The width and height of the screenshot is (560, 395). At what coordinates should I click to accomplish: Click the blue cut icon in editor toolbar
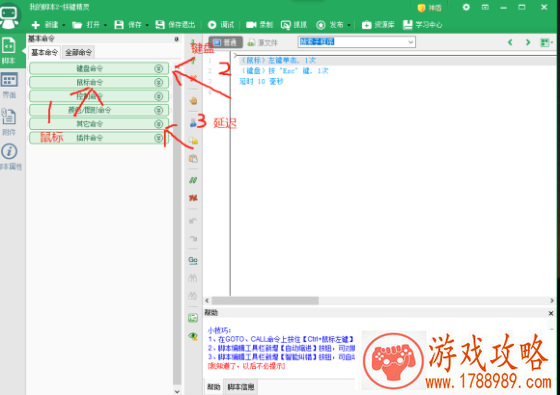tap(193, 123)
